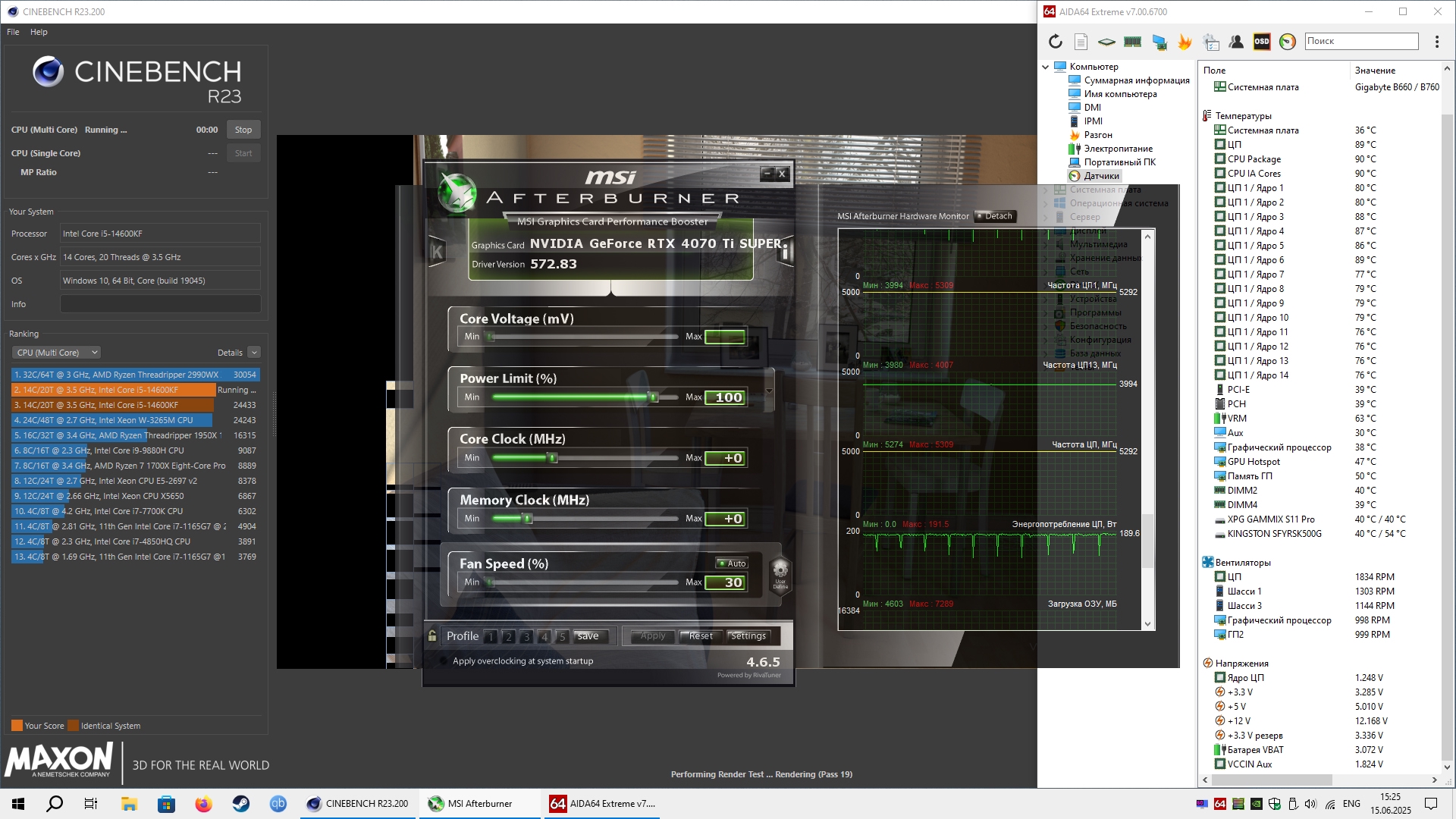
Task: Select Датчики in the AIDA64 tree
Action: (x=1101, y=176)
